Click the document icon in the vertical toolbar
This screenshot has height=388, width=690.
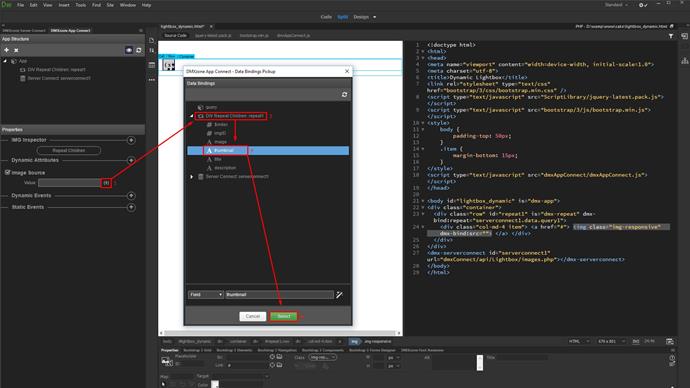click(152, 40)
